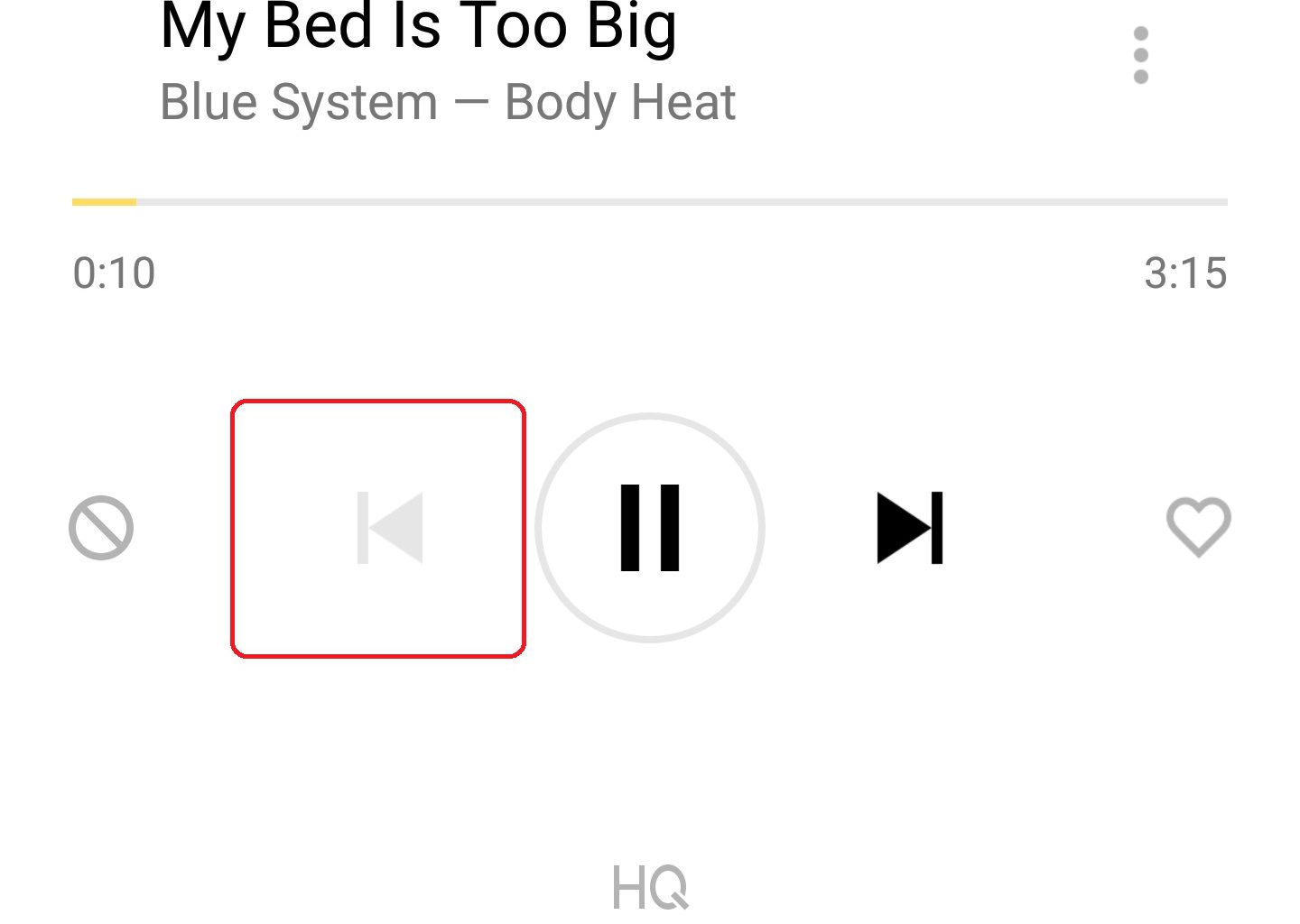Add this Blue System song to favorites
The image size is (1300, 924).
coord(1199,527)
